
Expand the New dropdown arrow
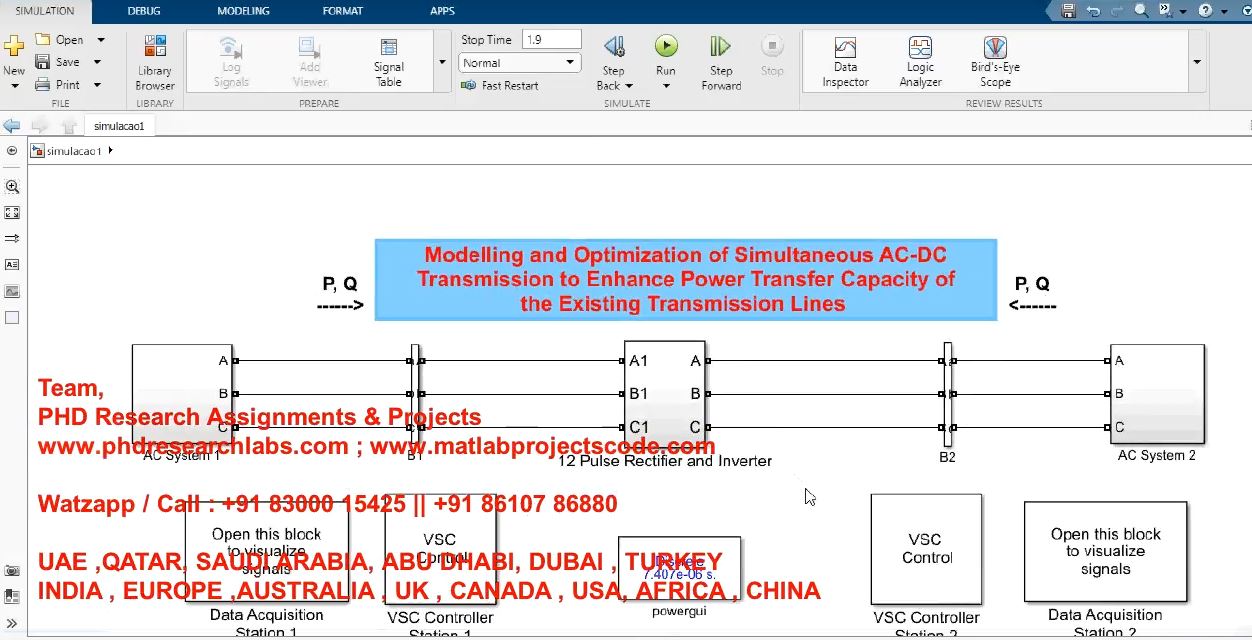pos(14,86)
